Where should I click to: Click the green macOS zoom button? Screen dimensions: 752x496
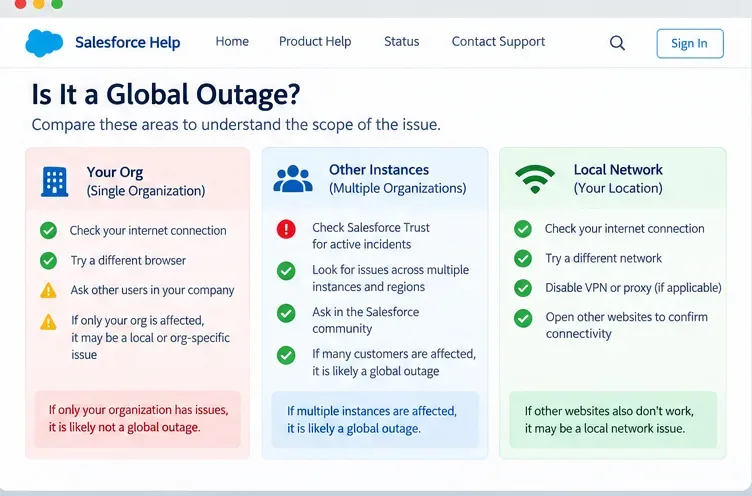57,4
